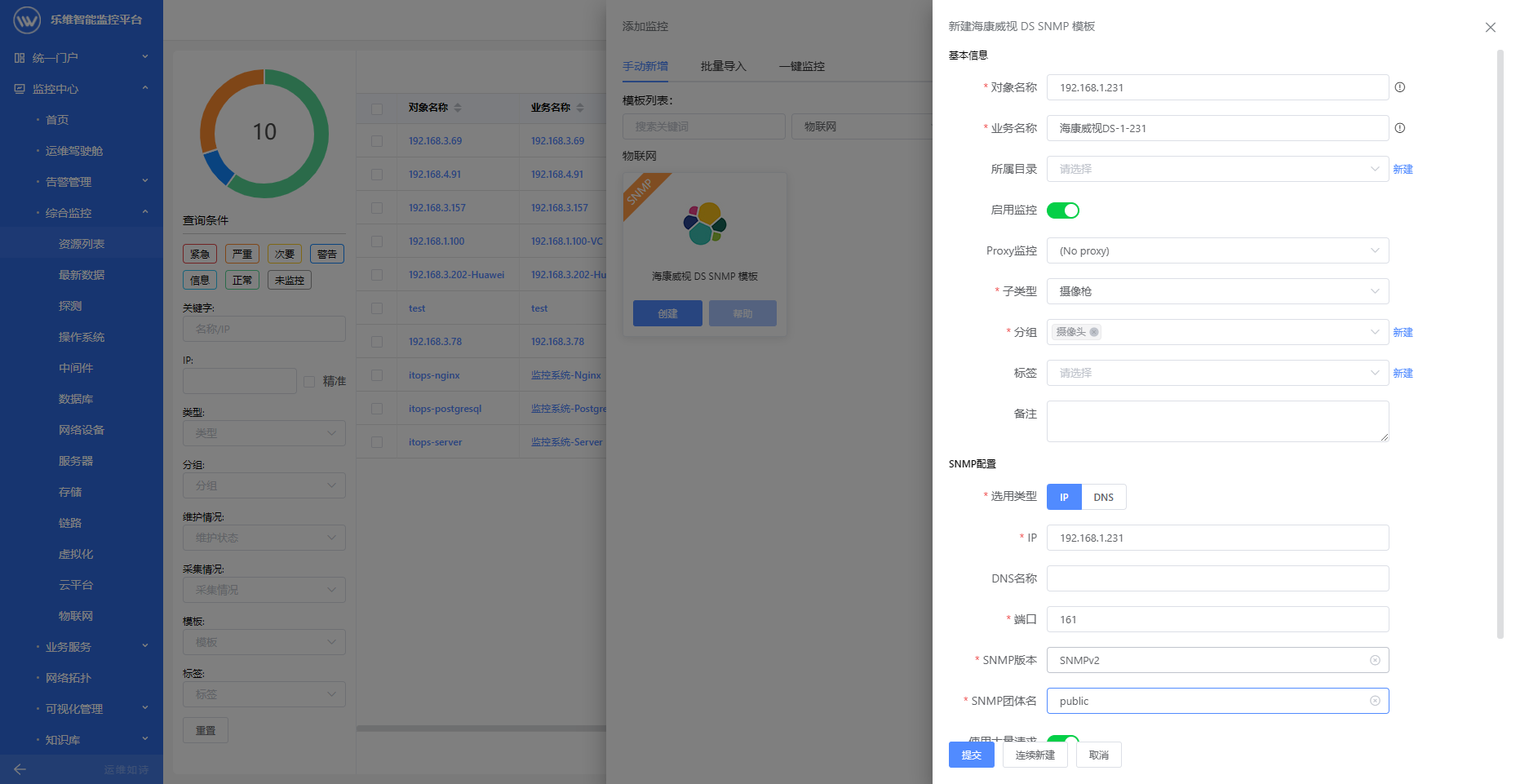The height and width of the screenshot is (784, 1520).
Task: Click the 帮助 button on the template card
Action: coord(742,313)
